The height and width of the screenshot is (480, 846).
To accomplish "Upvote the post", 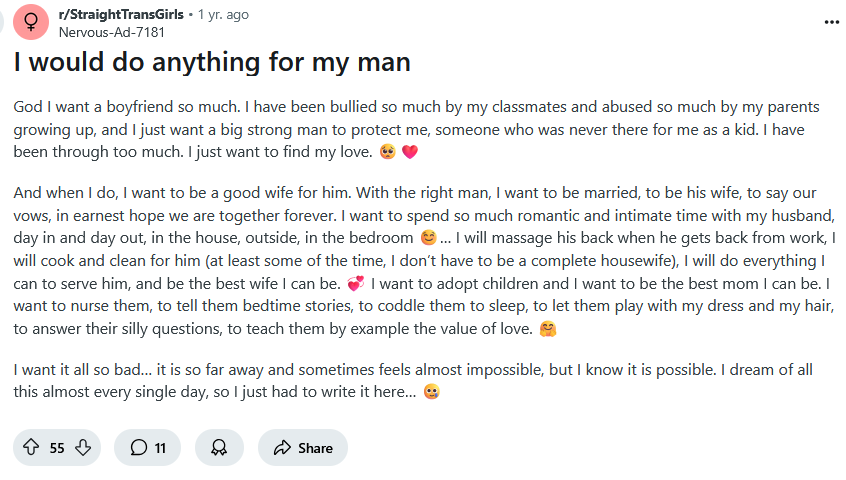I will tap(30, 448).
